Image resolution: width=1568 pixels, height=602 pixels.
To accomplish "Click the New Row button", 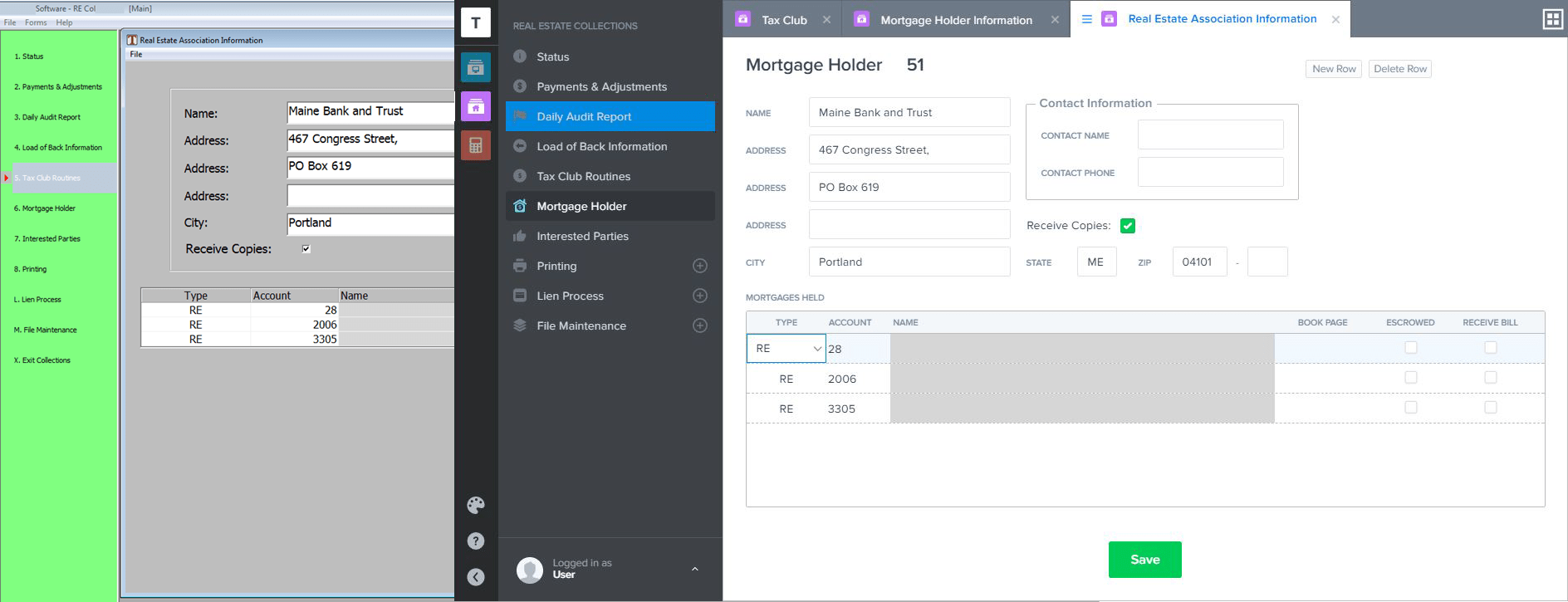I will tap(1333, 69).
